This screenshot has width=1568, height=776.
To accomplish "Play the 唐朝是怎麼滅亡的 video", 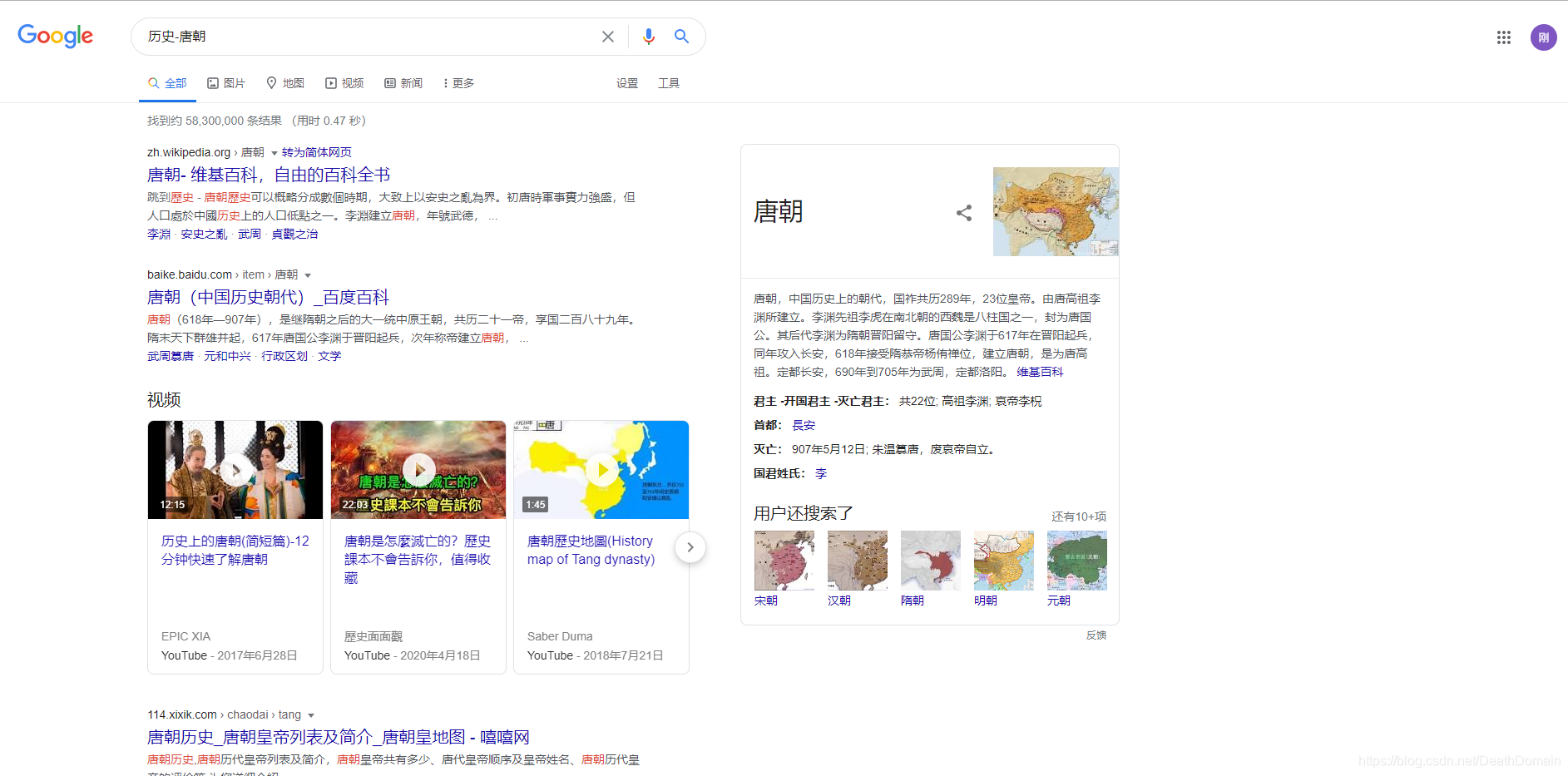I will coord(418,470).
